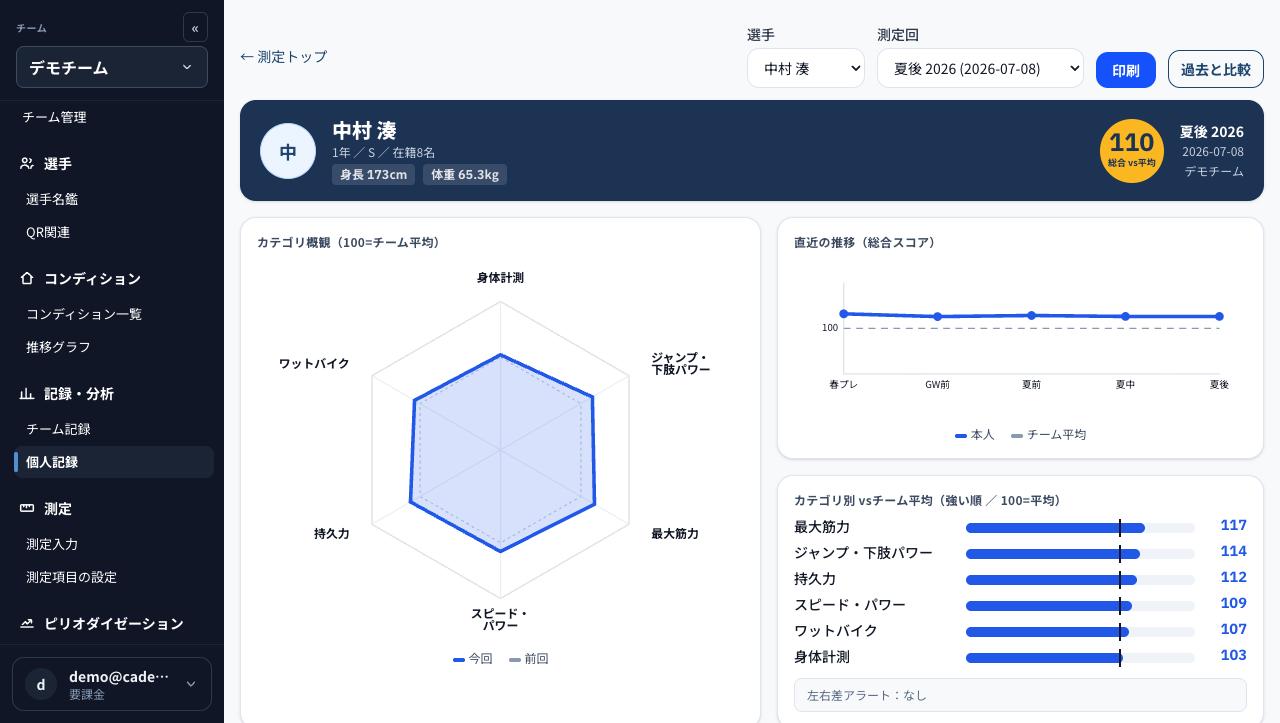Viewport: 1280px width, 723px height.
Task: Click the カテゴリ概観 card title
Action: coord(351,243)
